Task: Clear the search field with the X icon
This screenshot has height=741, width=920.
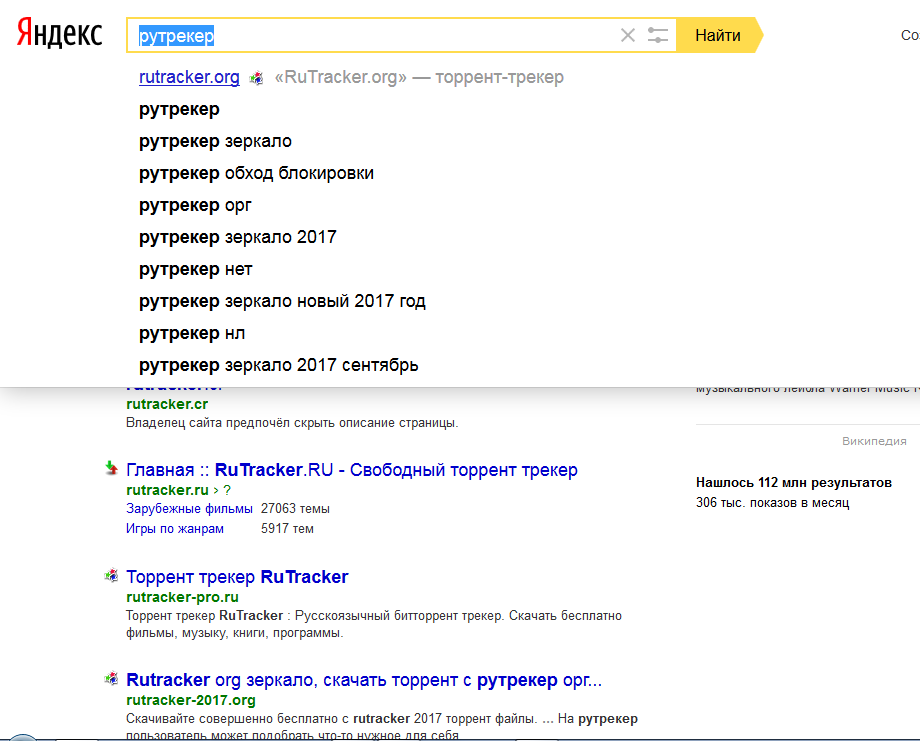Action: (x=628, y=35)
